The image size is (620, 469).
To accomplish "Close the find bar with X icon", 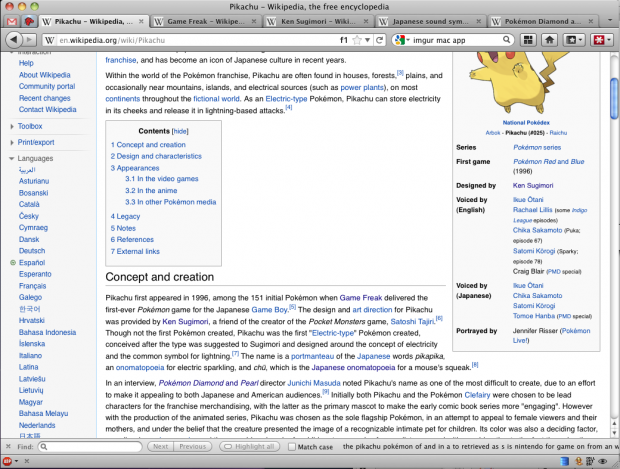I will (x=9, y=446).
